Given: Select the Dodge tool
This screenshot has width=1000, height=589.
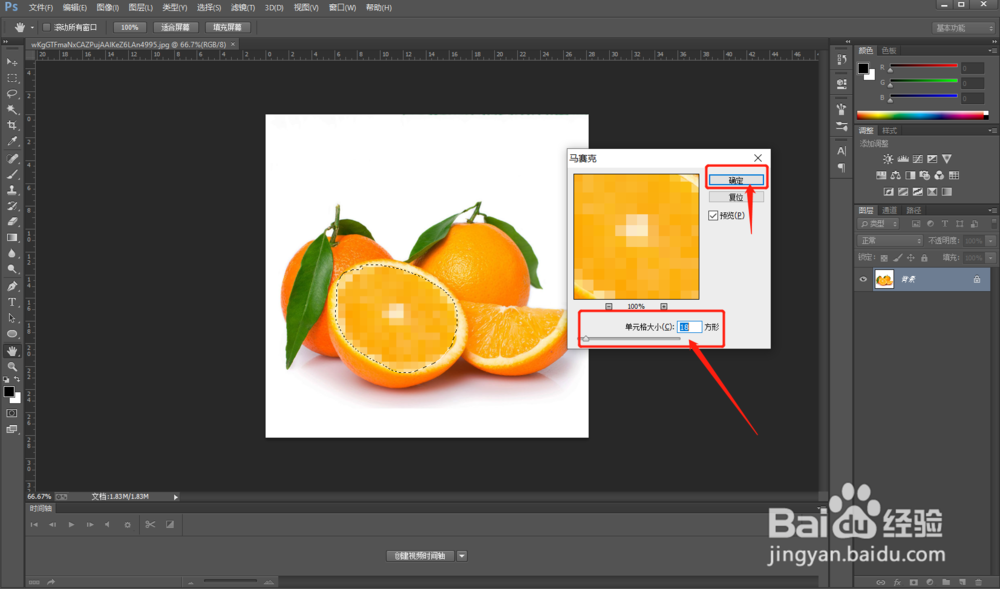Looking at the screenshot, I should [x=11, y=270].
